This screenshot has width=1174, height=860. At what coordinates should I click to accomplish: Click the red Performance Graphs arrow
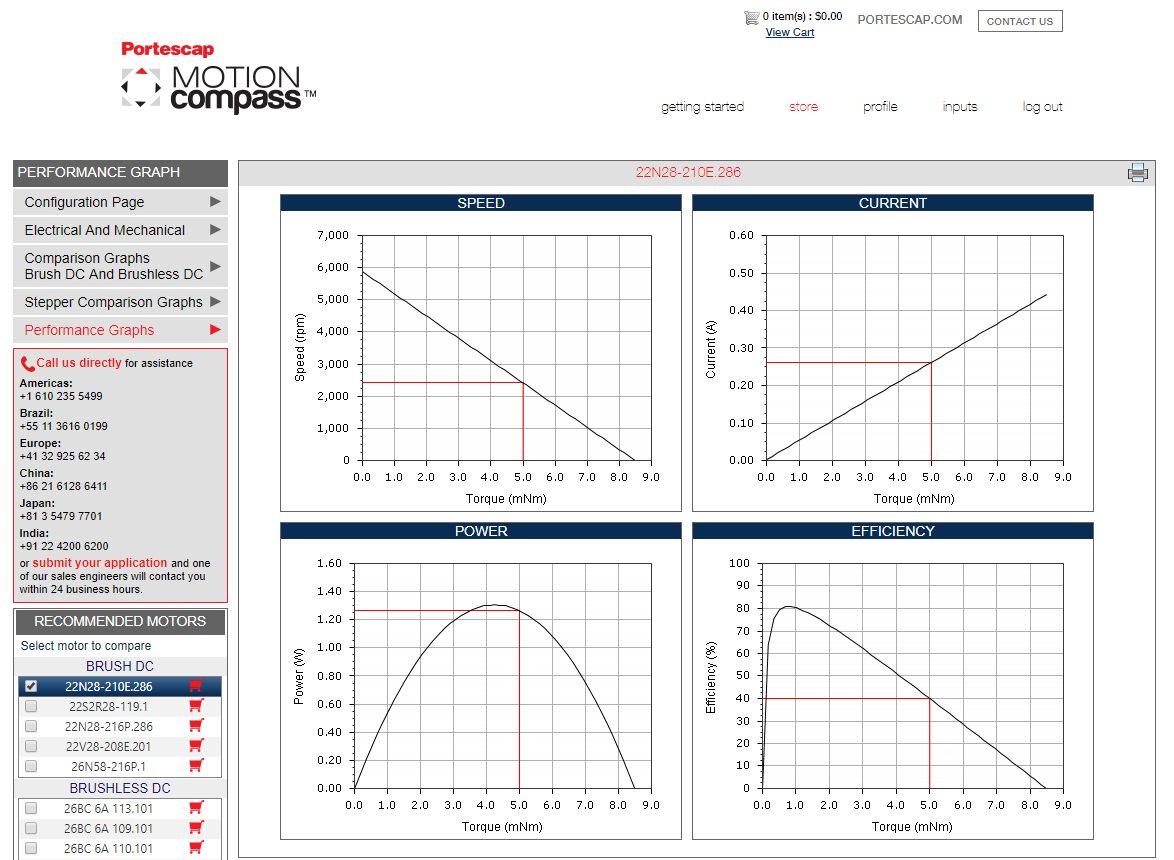click(x=216, y=329)
